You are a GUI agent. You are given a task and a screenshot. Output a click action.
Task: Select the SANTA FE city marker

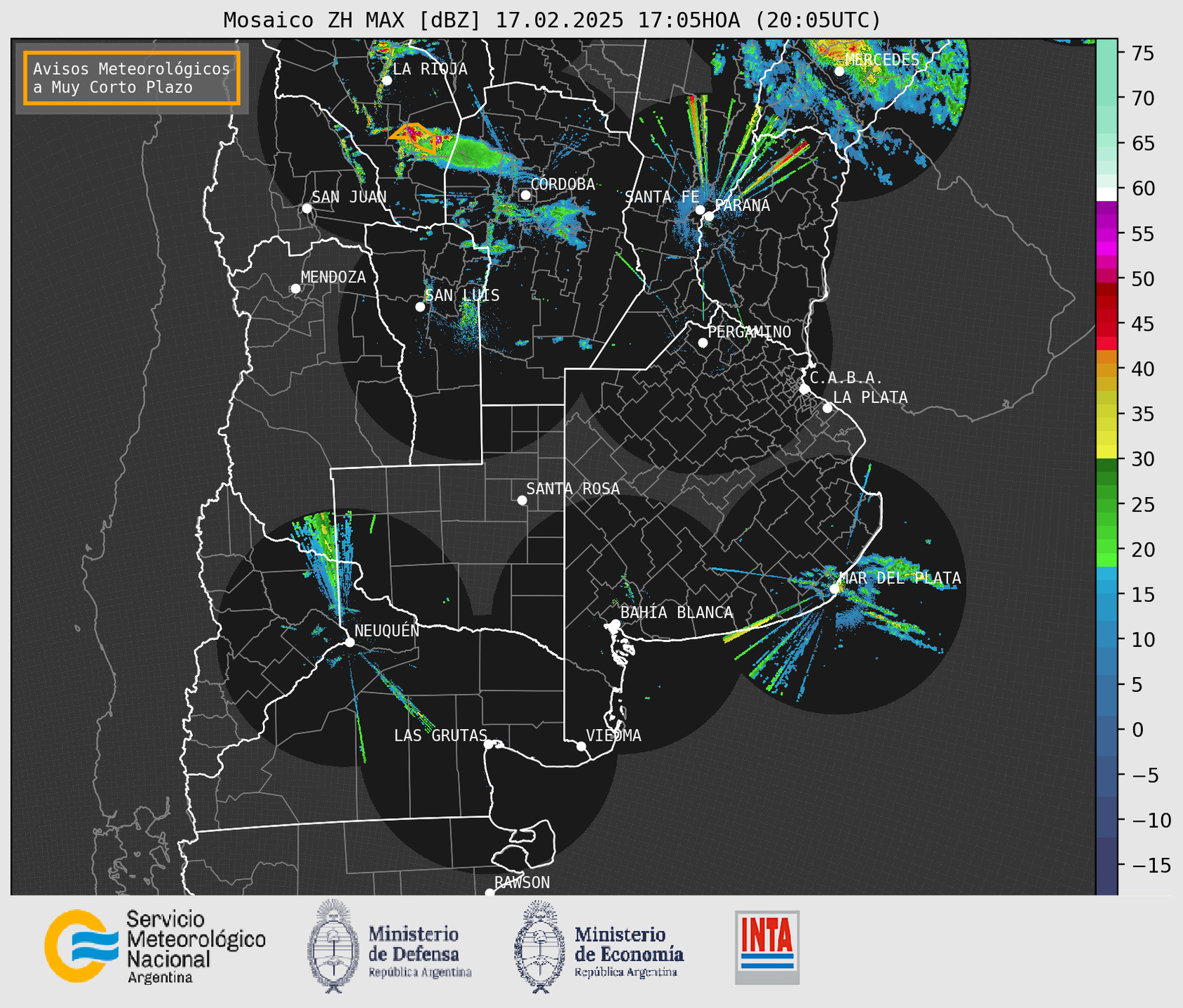[700, 210]
